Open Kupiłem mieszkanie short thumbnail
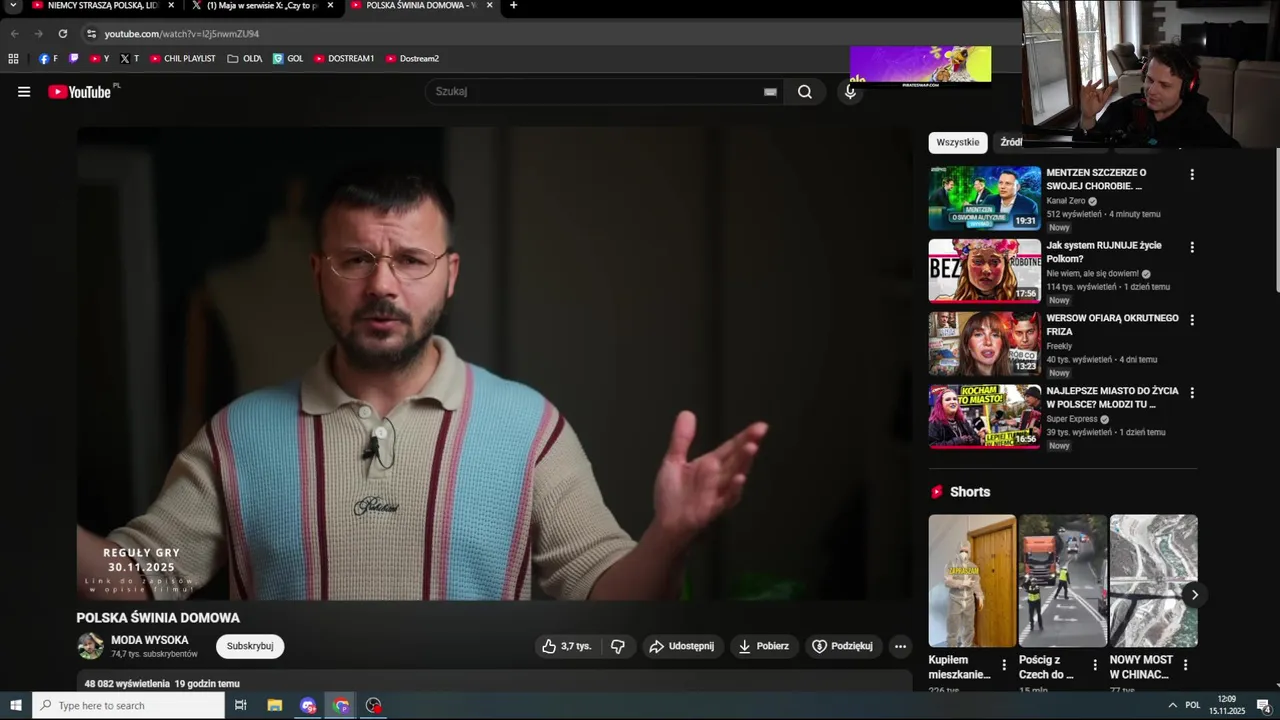Viewport: 1280px width, 720px height. [972, 580]
